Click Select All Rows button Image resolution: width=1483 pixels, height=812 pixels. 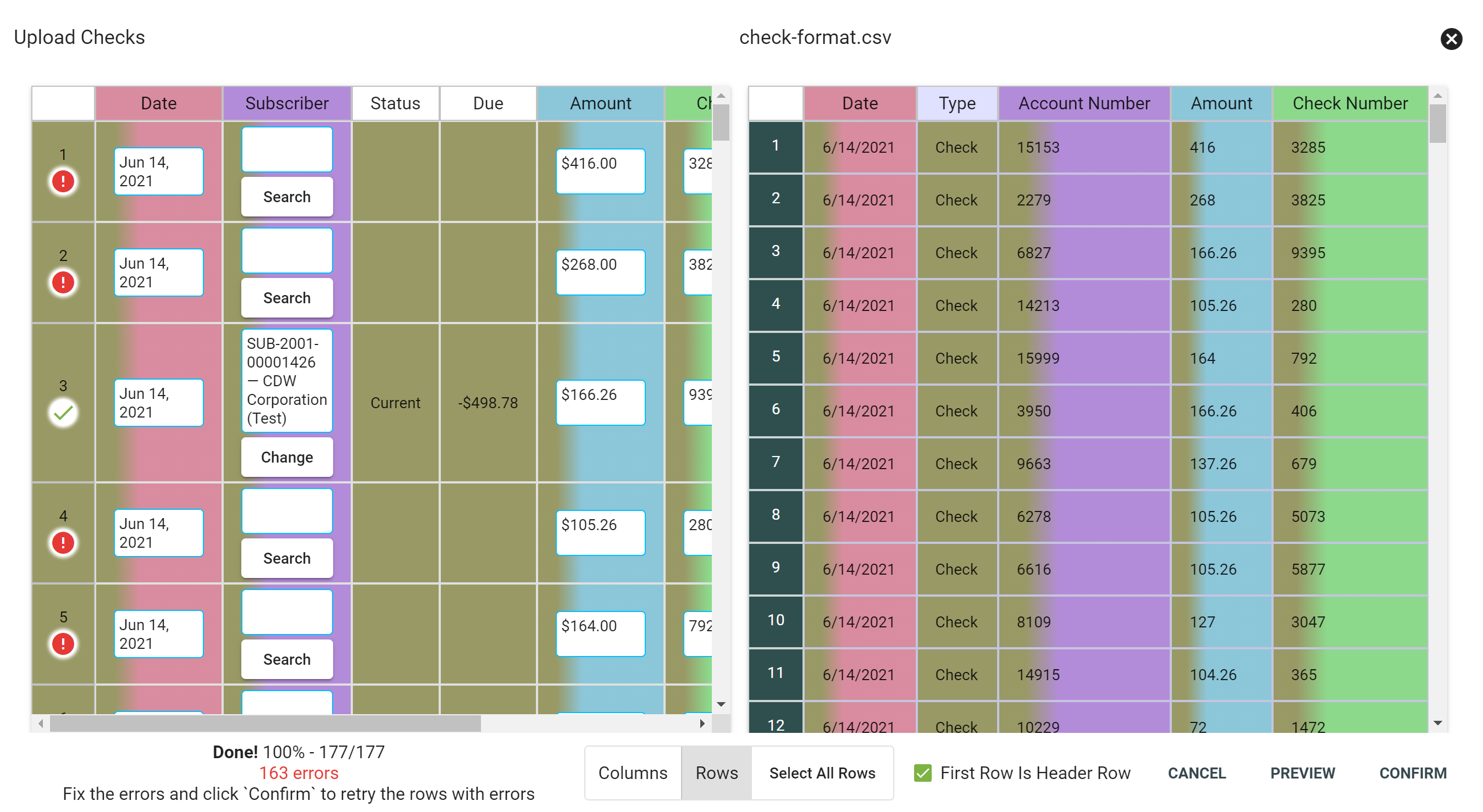pyautogui.click(x=822, y=773)
